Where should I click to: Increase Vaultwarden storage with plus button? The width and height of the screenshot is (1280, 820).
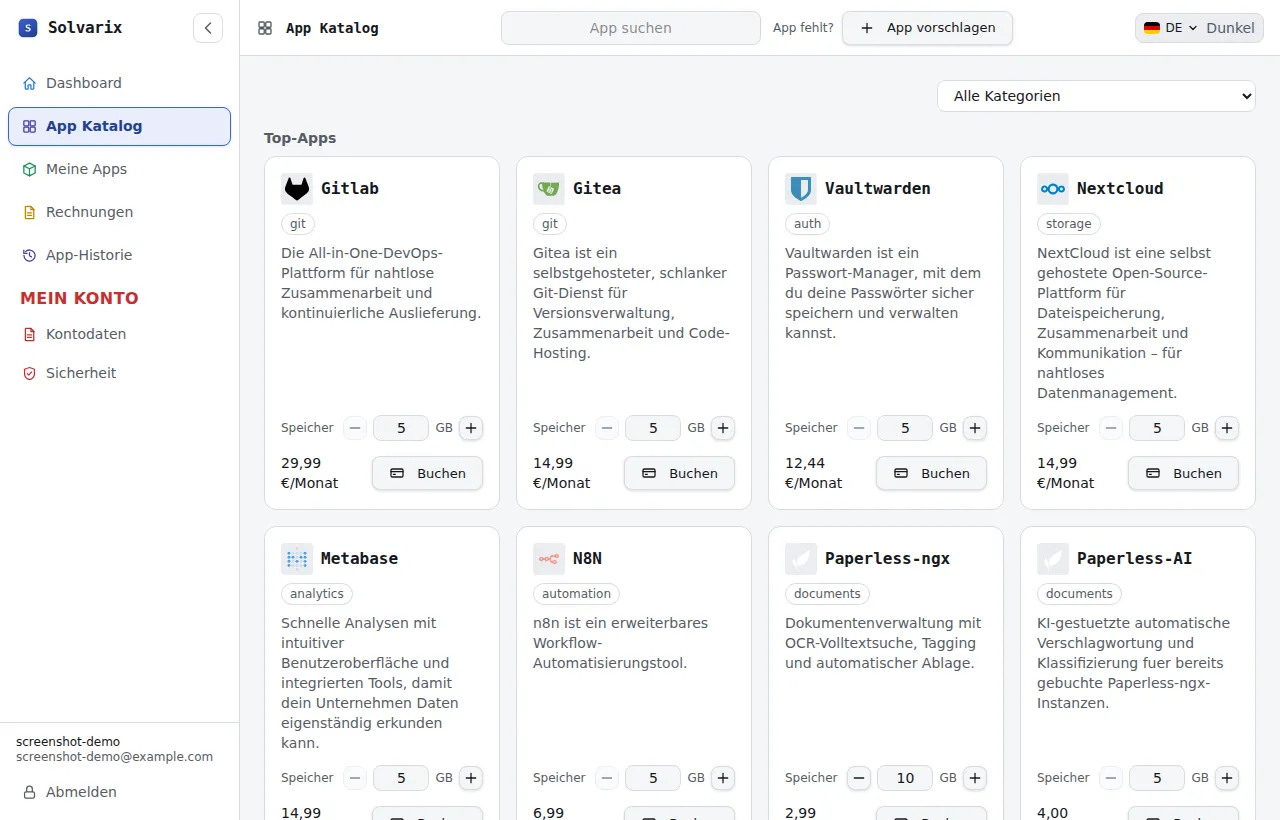pos(976,428)
